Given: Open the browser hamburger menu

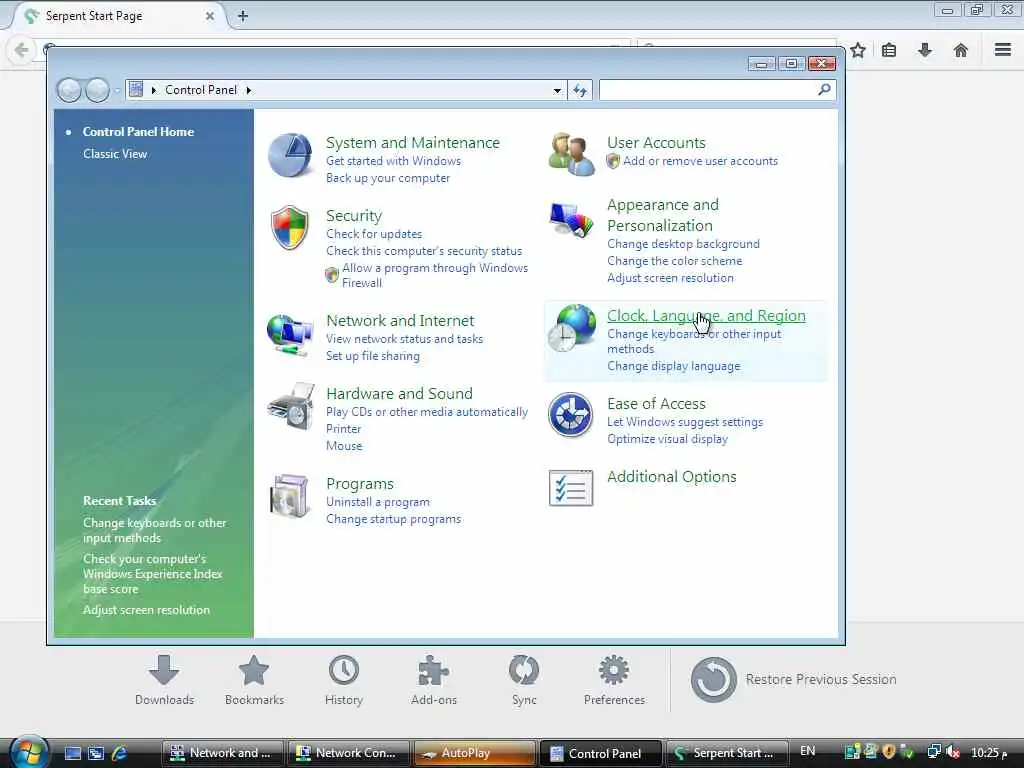Looking at the screenshot, I should pos(1003,50).
